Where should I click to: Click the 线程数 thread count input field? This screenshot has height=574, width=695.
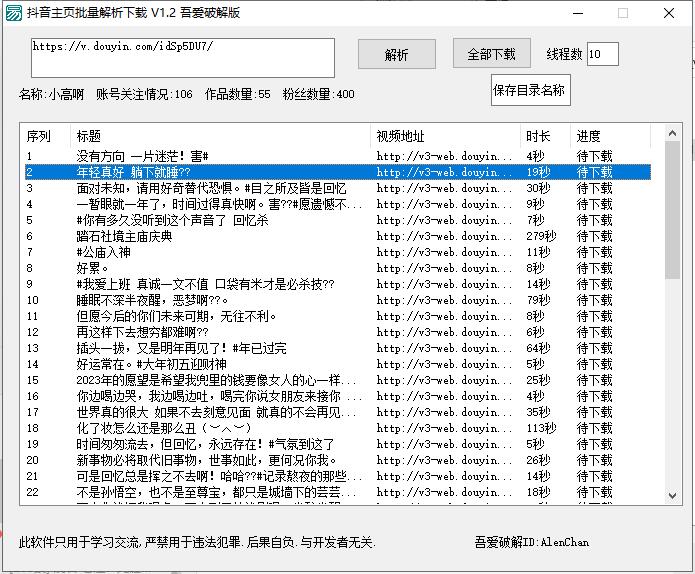point(602,54)
